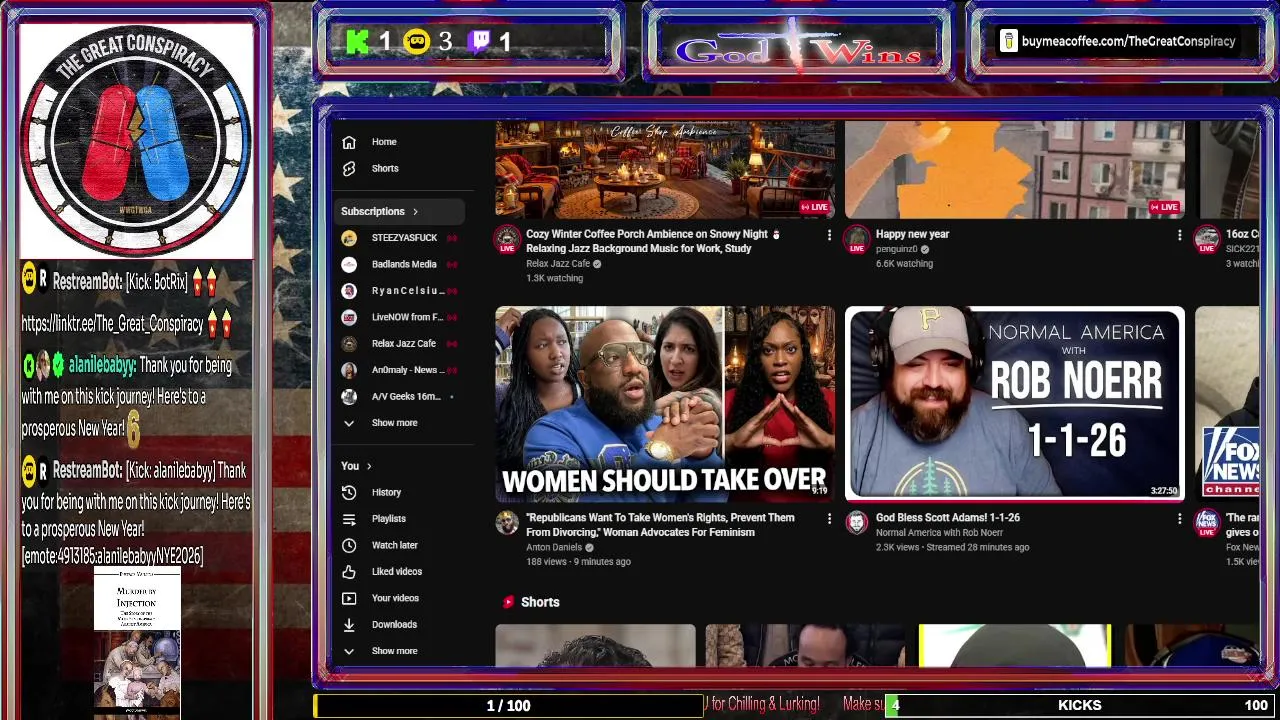Click the Fox News live channel avatar
The width and height of the screenshot is (1280, 720).
(1207, 523)
